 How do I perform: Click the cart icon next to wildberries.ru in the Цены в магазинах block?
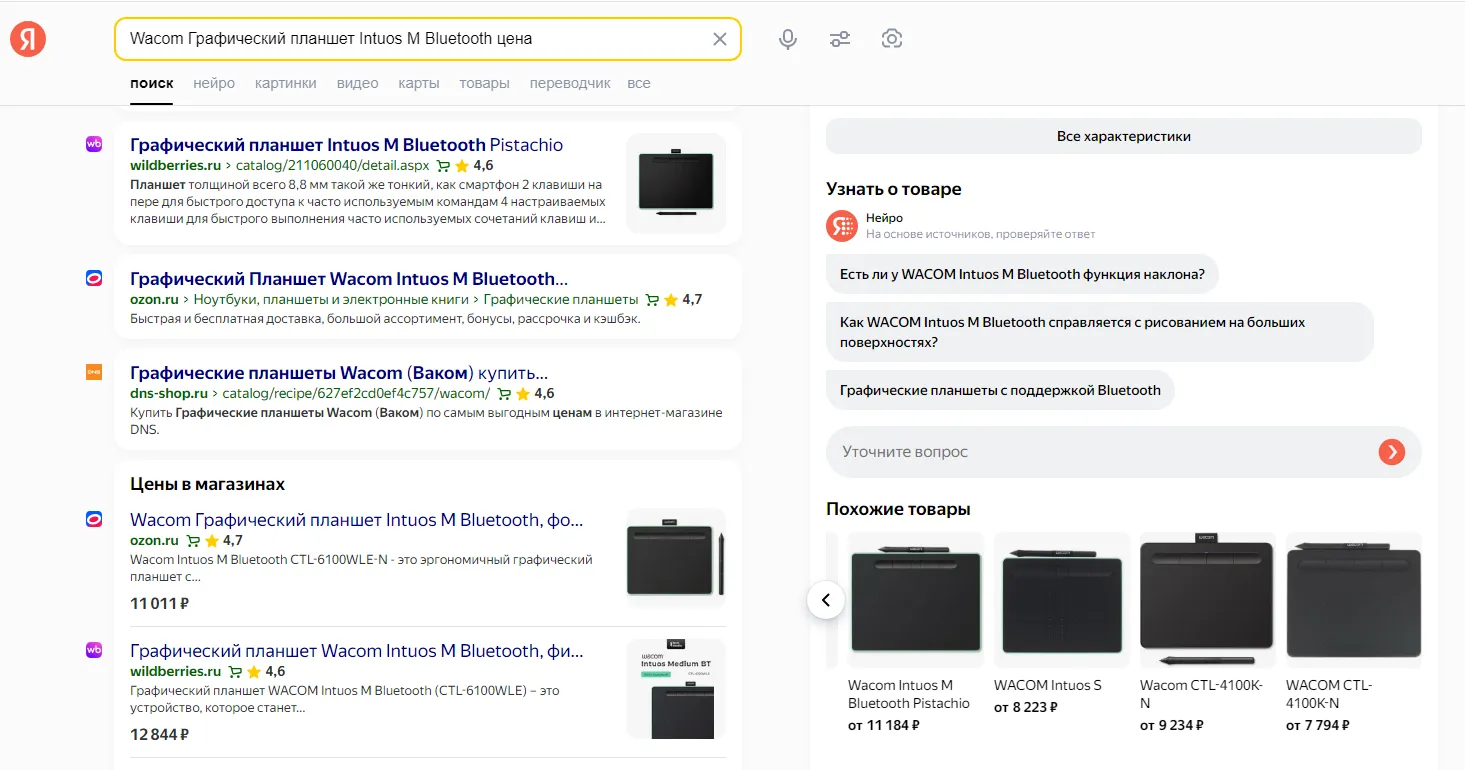click(x=235, y=672)
